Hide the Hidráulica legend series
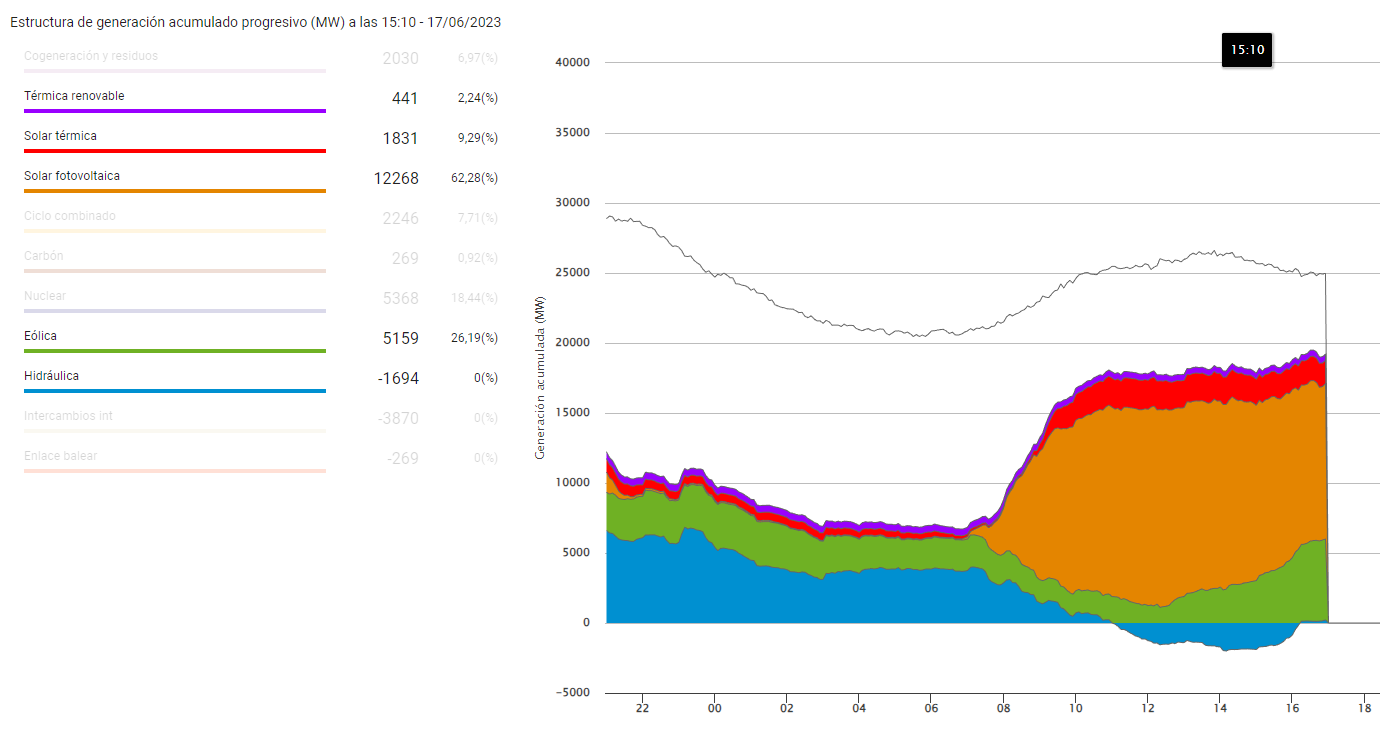 pyautogui.click(x=52, y=377)
